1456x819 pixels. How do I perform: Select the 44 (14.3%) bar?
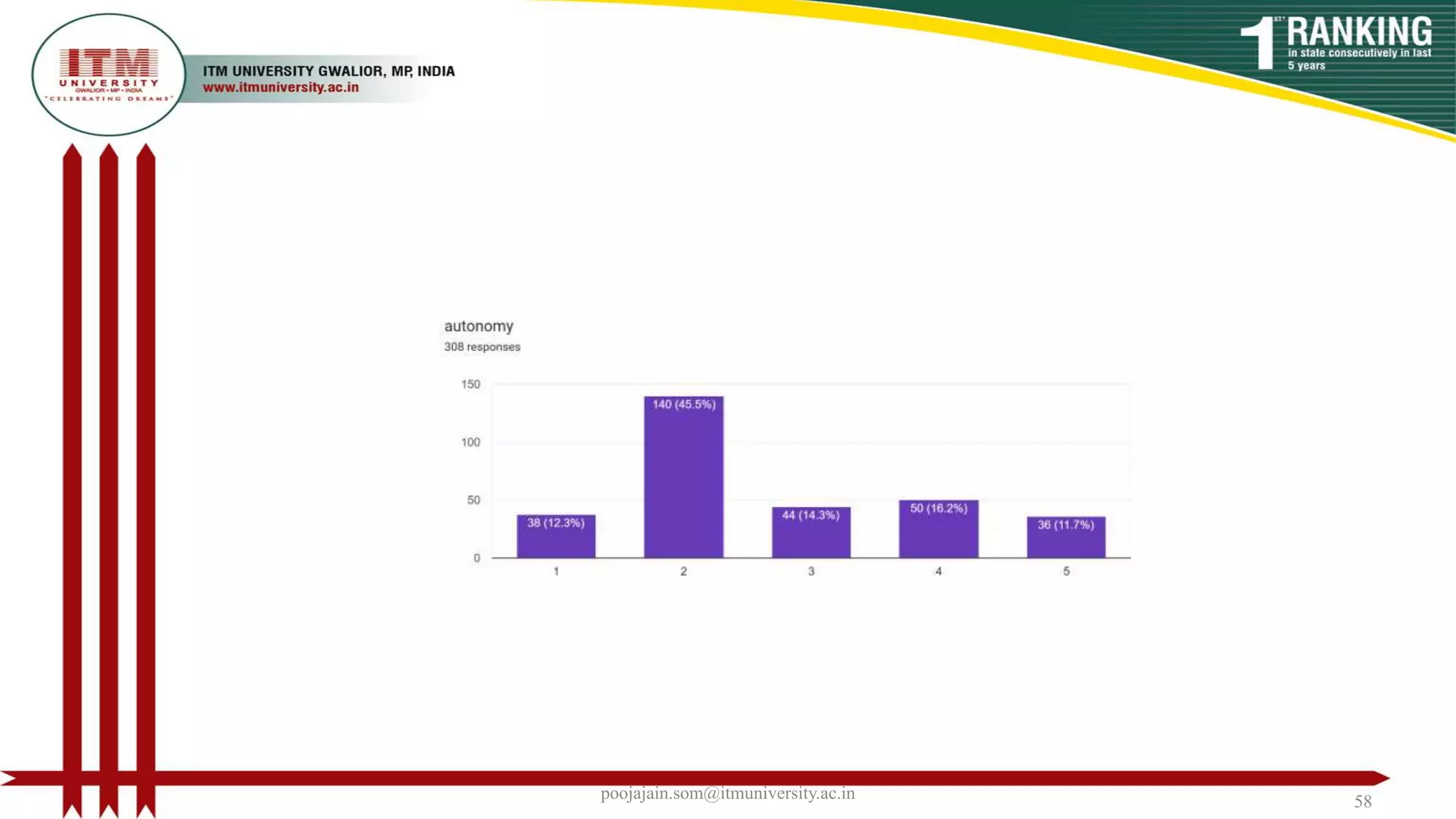810,532
